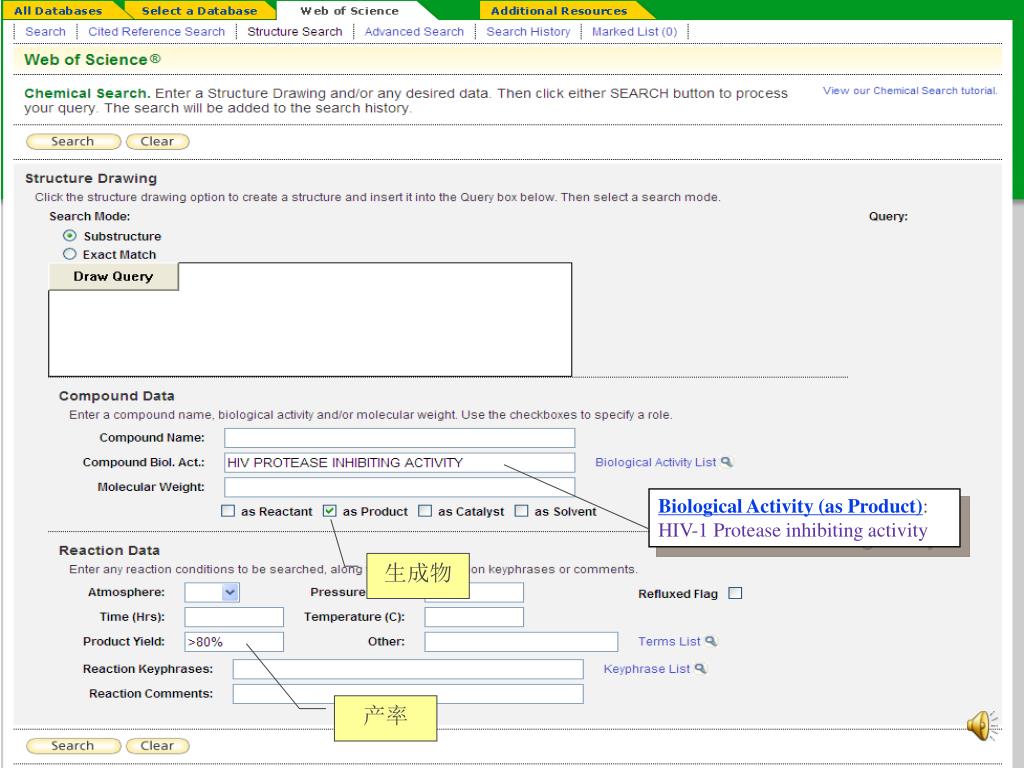1024x768 pixels.
Task: Check the as Reactant checkbox
Action: coord(228,511)
